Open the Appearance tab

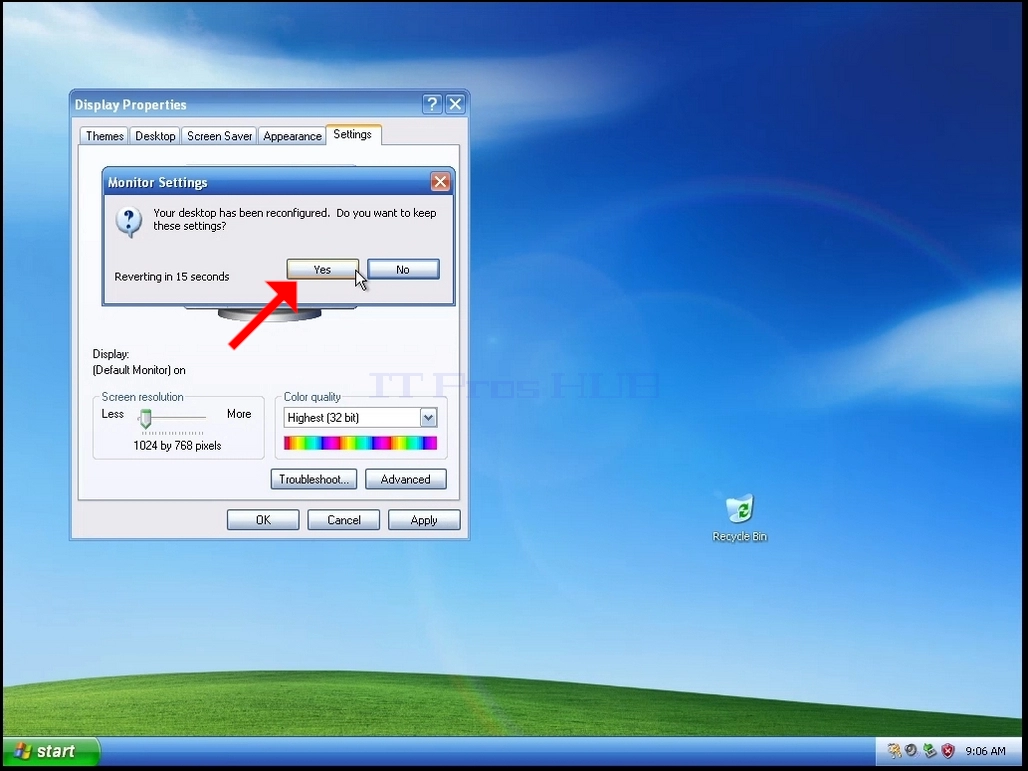point(292,136)
